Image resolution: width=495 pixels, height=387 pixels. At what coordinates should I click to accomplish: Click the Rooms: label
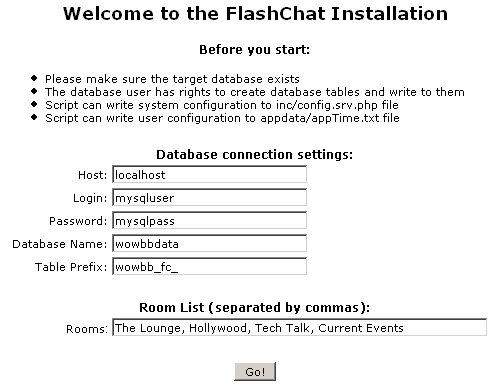(87, 329)
